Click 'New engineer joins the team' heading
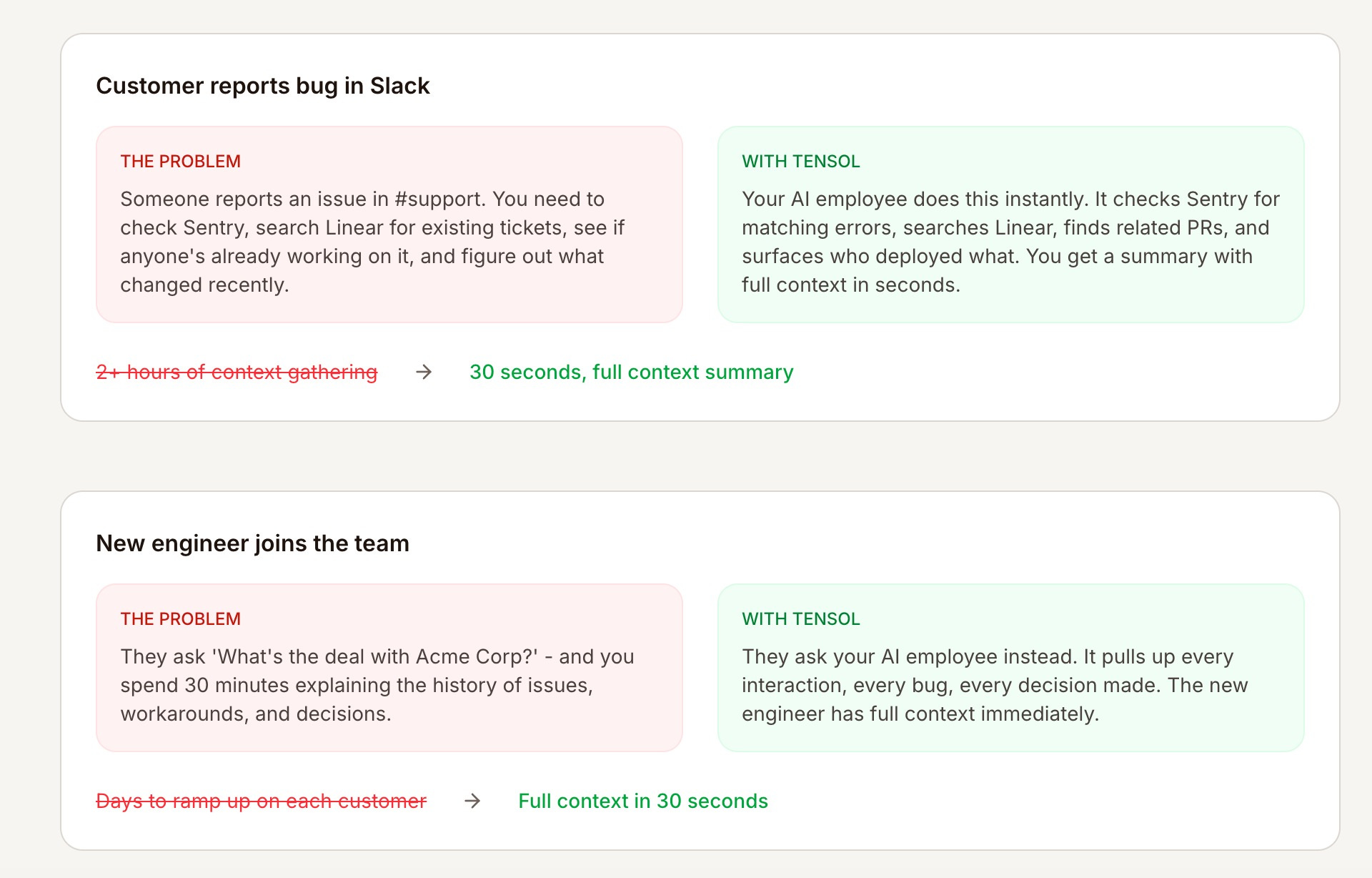Screen dimensions: 1372x878 252,543
